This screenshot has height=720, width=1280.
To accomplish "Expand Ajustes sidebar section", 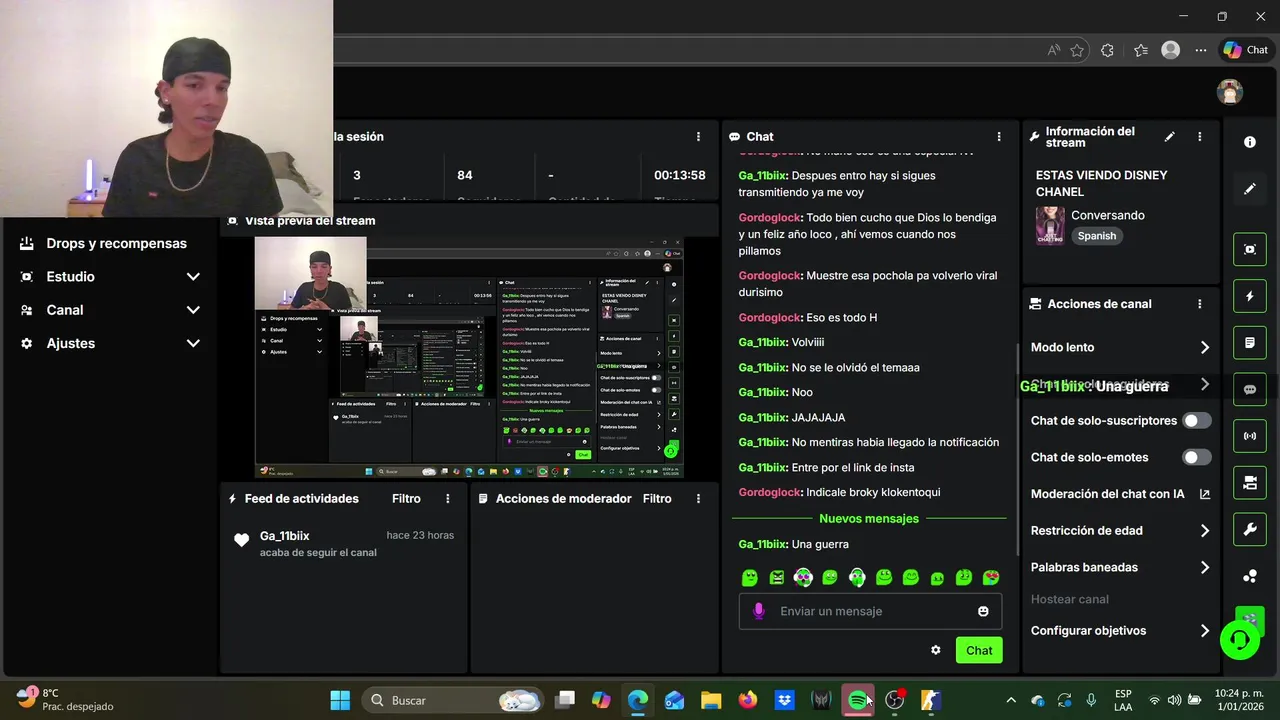I will coord(110,343).
